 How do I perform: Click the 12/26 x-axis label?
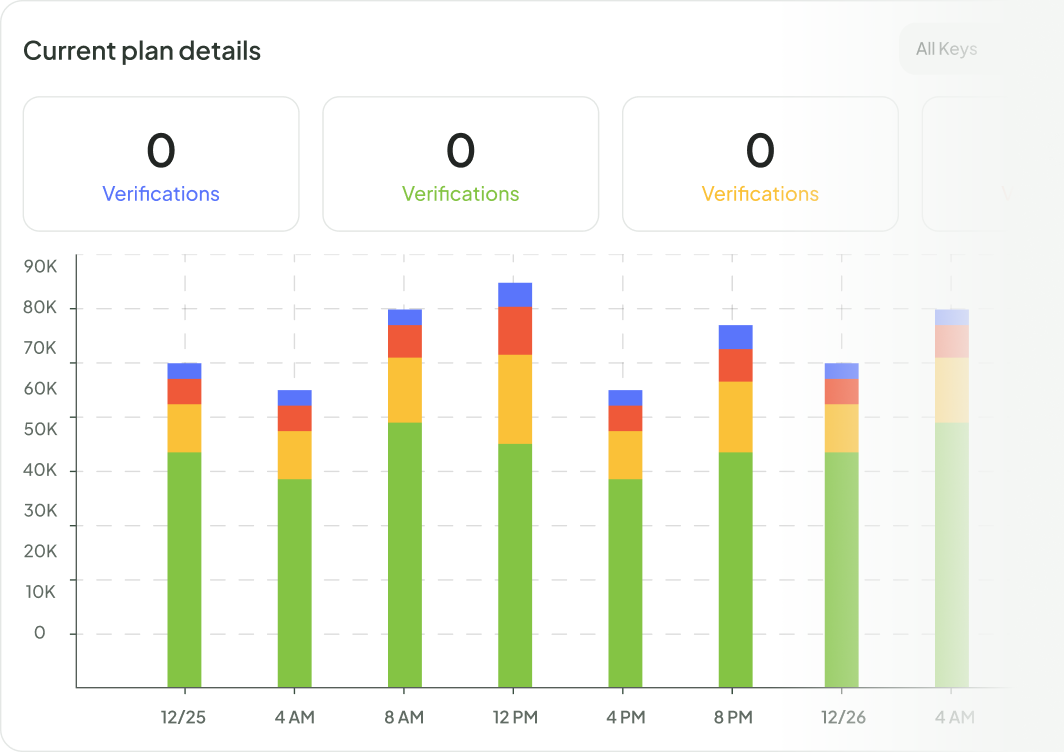(x=843, y=717)
